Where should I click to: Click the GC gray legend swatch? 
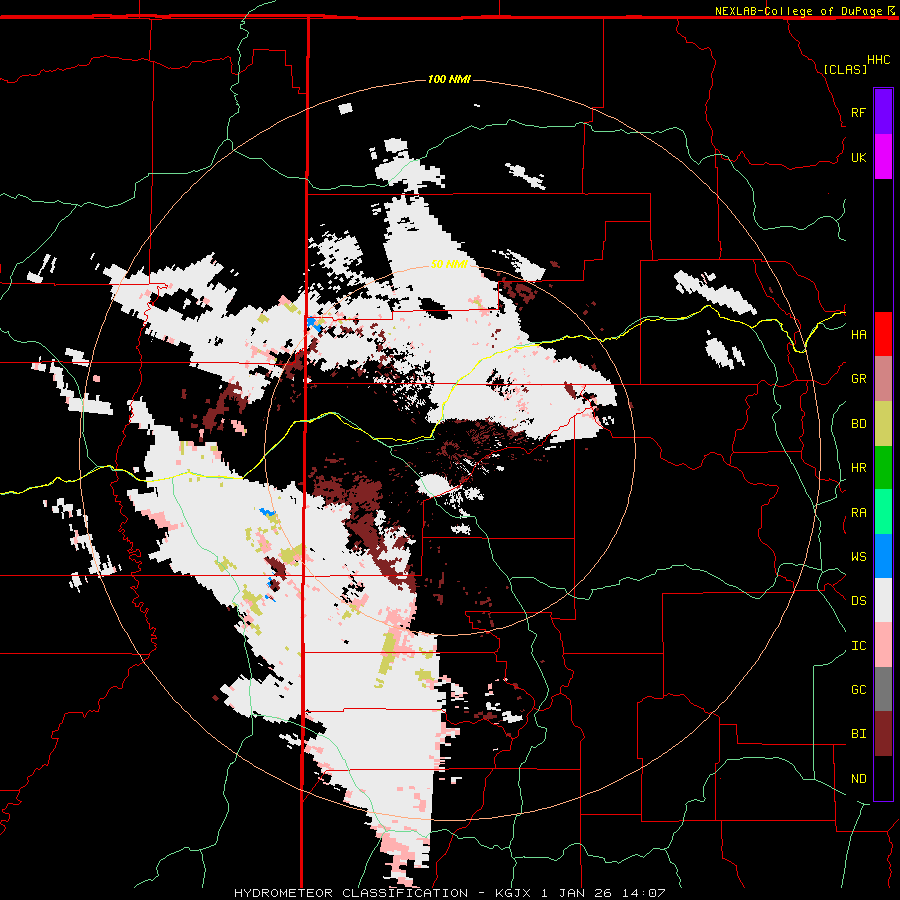[x=883, y=689]
